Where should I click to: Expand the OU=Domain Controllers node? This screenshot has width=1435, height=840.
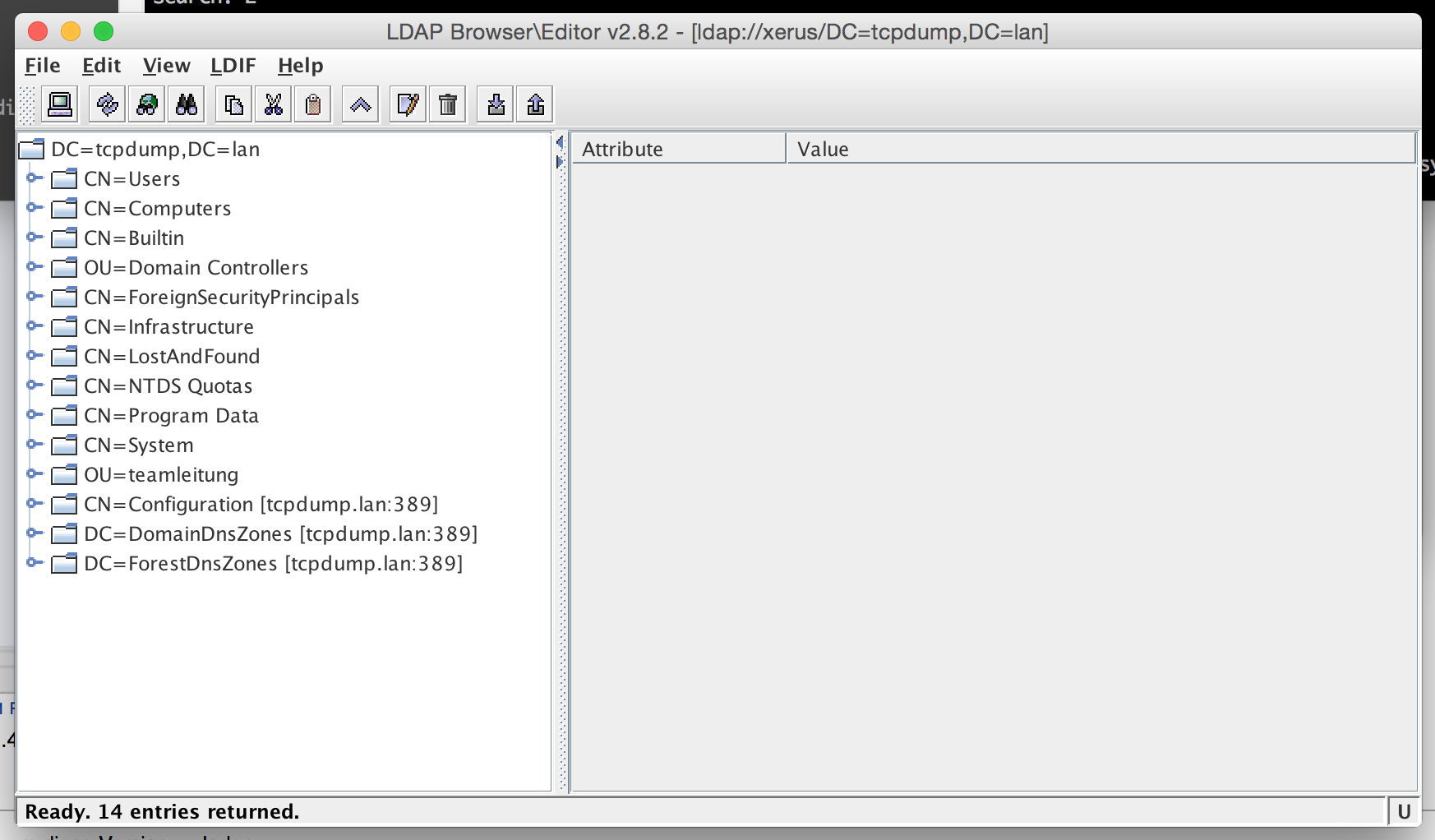click(x=34, y=266)
